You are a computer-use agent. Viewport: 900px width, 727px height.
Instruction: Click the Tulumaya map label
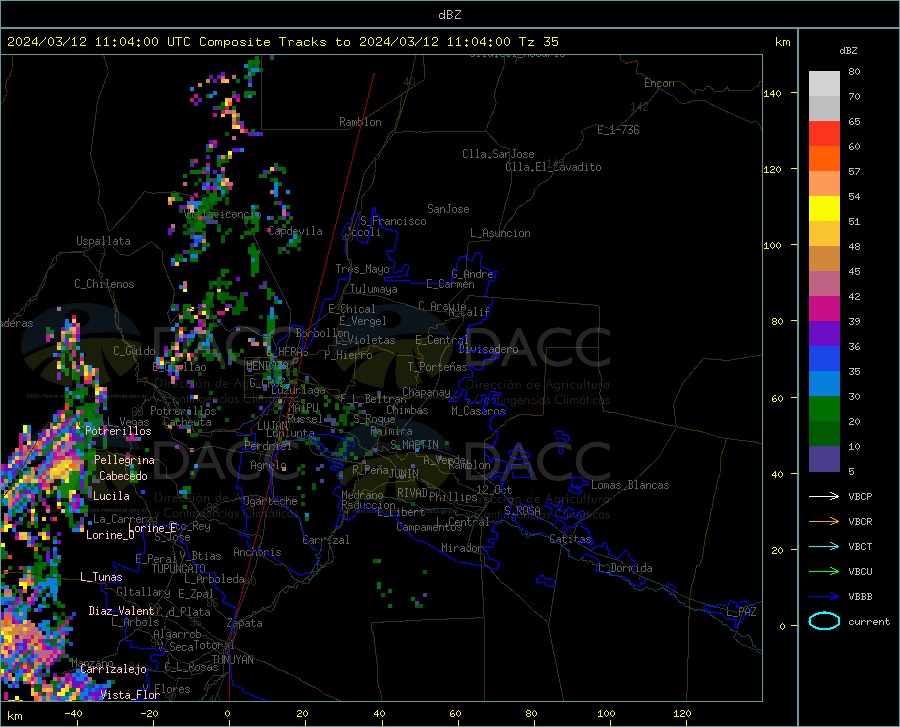click(x=374, y=289)
